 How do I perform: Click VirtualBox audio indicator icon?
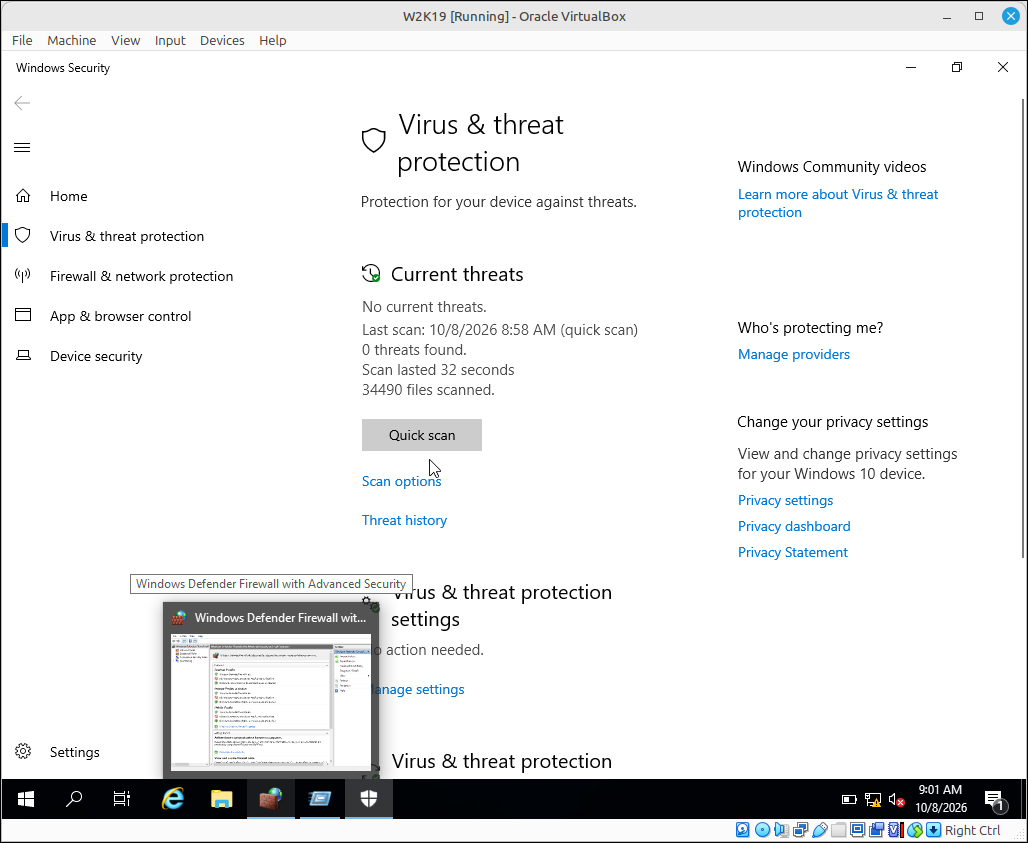781,831
